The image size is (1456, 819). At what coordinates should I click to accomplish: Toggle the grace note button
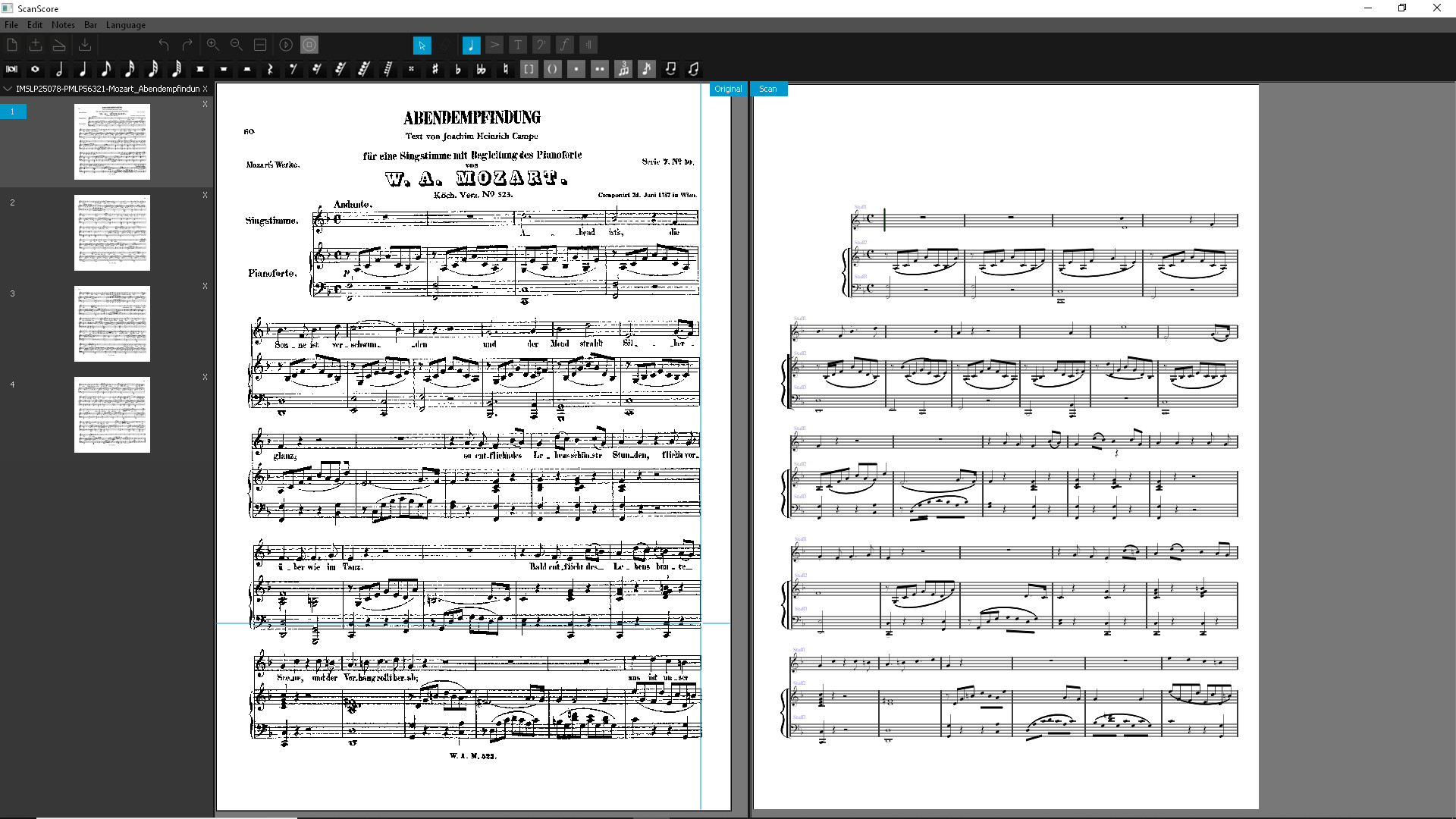click(x=647, y=69)
